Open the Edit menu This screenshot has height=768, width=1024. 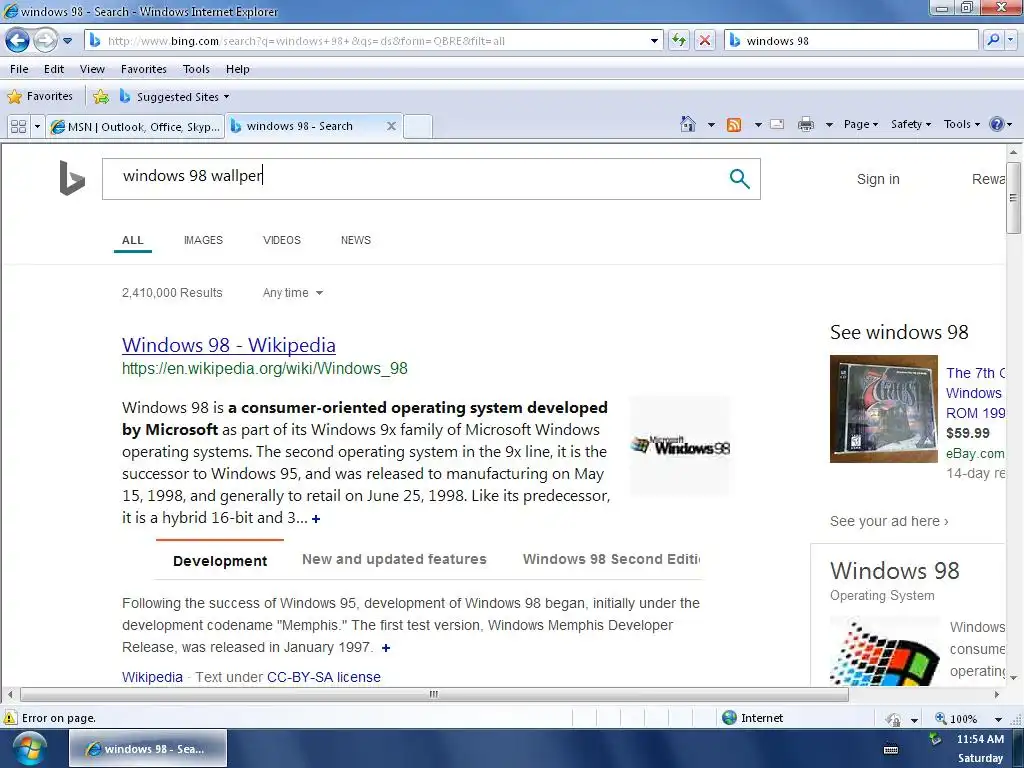(54, 69)
